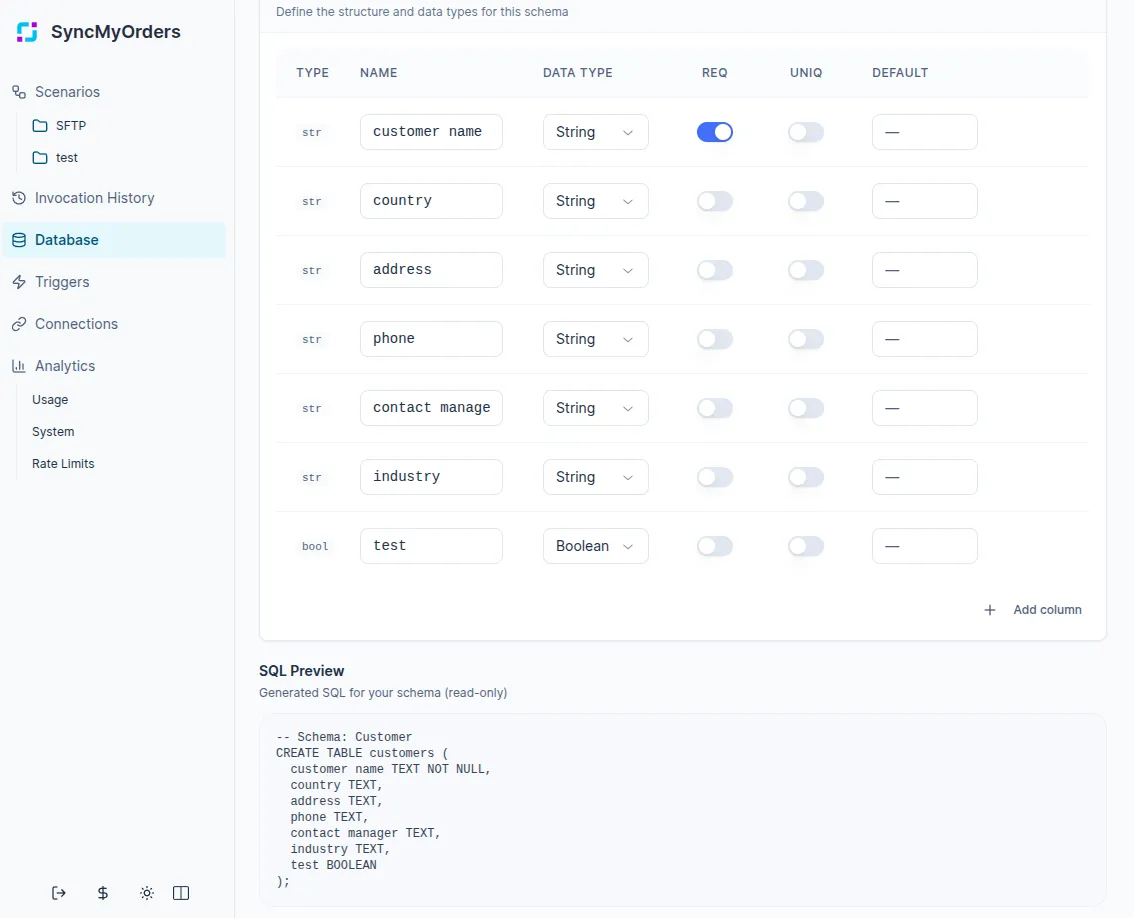Click the Analytics chart icon
Screen dimensions: 1134x918
(x=18, y=366)
